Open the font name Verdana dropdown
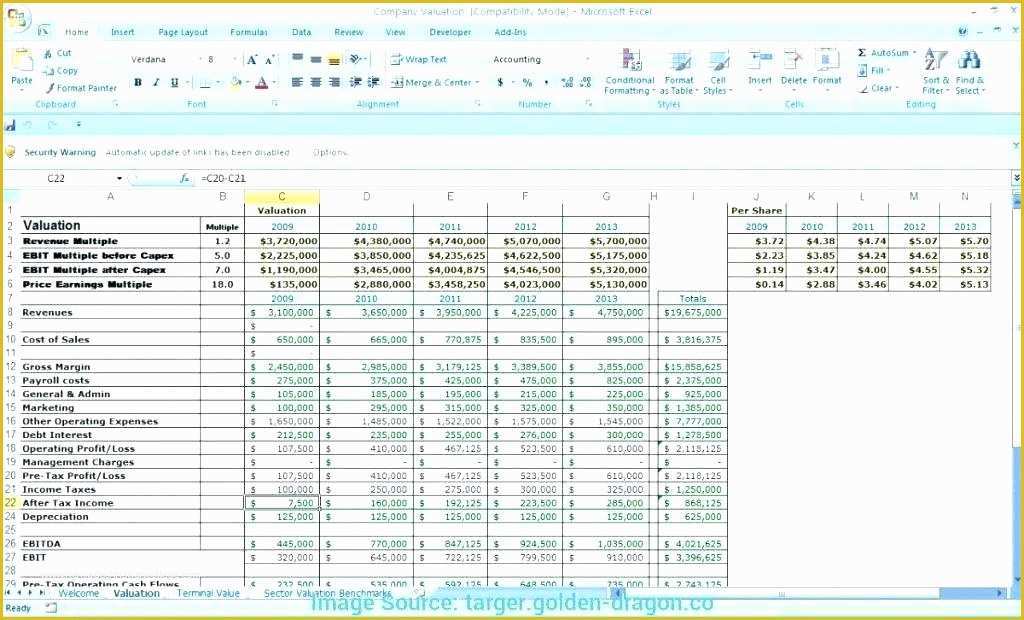The image size is (1024, 620). tap(200, 59)
